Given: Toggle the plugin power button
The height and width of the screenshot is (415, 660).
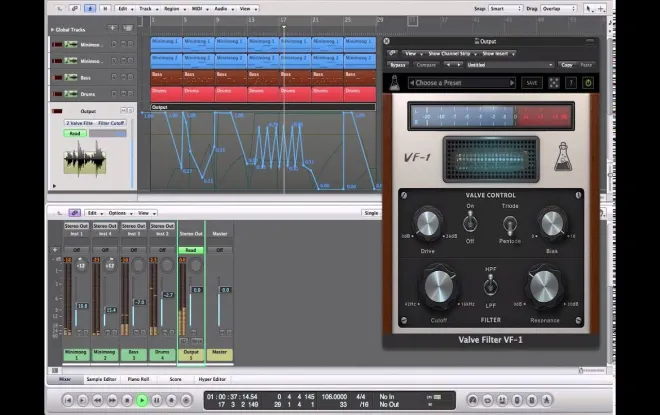Looking at the screenshot, I should pyautogui.click(x=588, y=83).
